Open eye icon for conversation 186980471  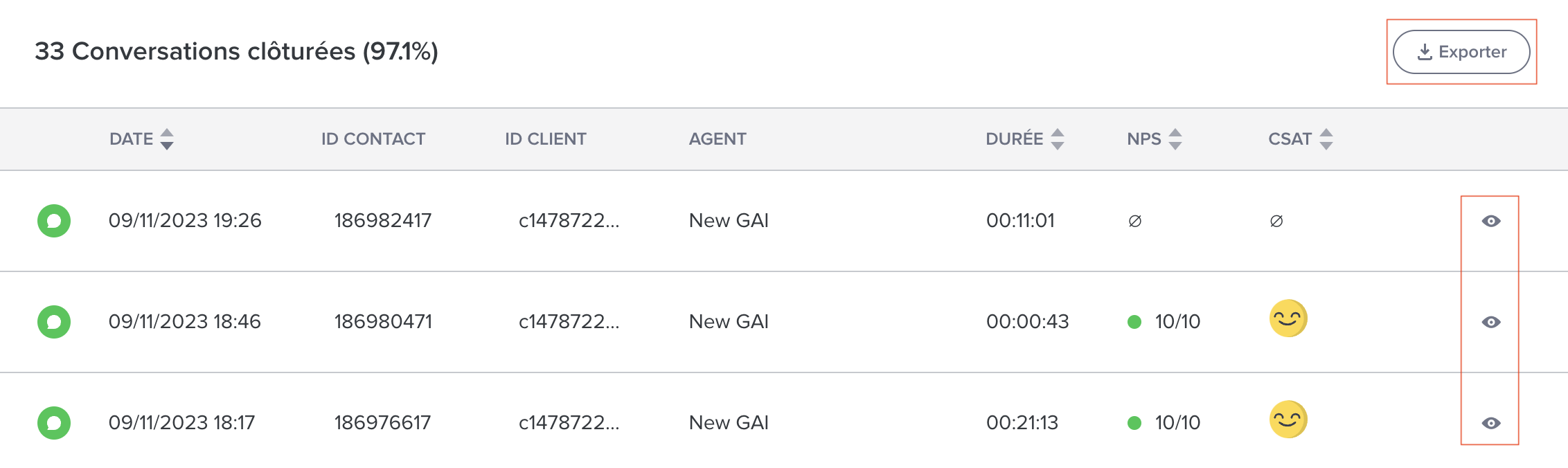point(1491,322)
